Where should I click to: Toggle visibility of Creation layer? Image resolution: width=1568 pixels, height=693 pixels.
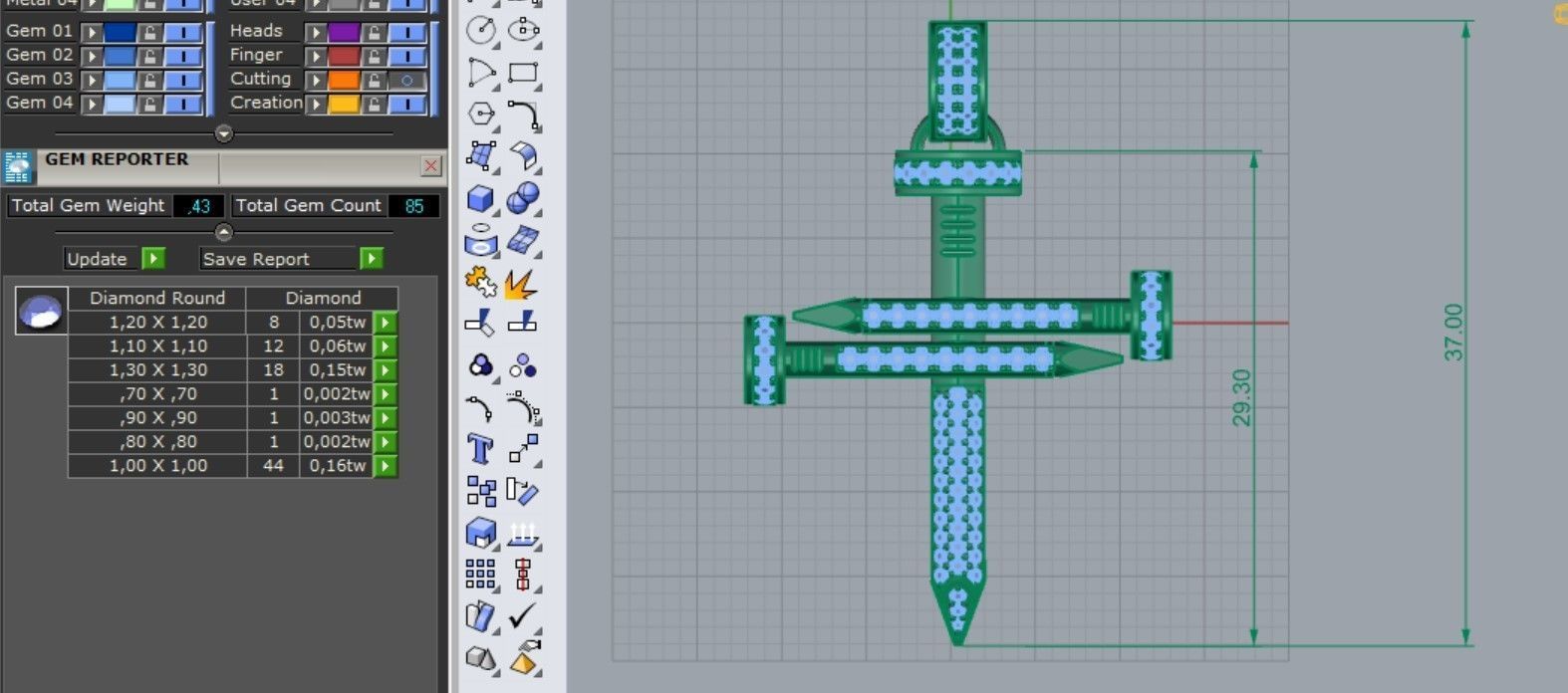tap(407, 104)
